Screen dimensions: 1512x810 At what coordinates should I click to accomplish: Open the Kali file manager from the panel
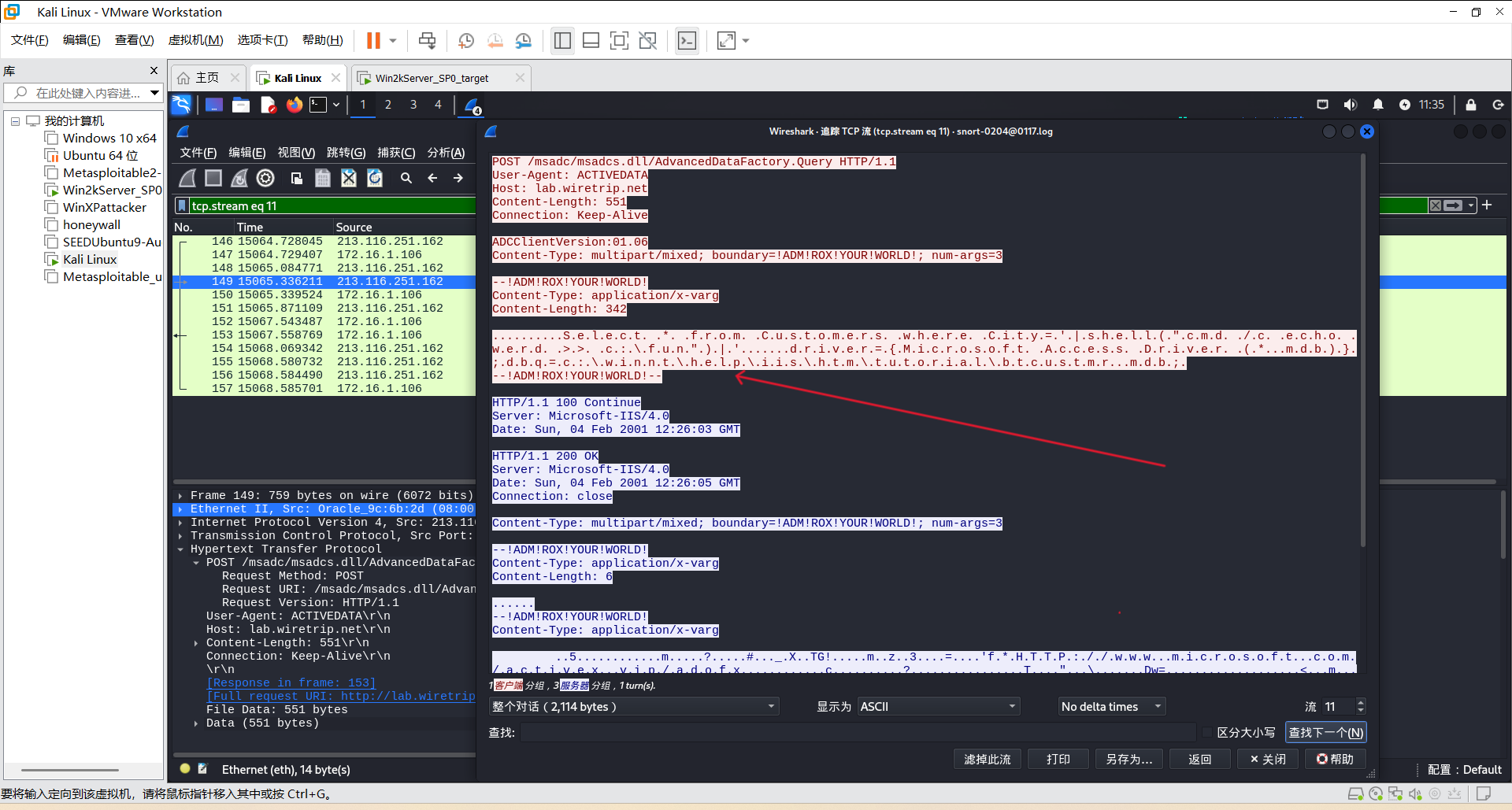(x=241, y=105)
